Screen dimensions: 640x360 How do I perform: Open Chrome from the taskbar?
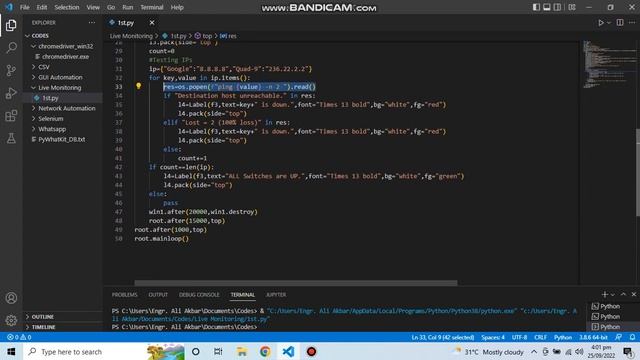[265, 351]
